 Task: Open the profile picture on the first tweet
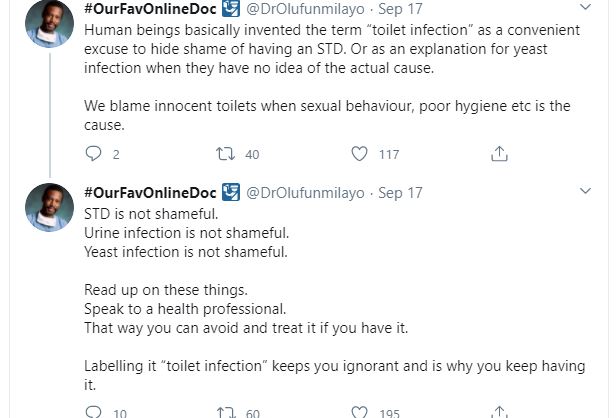(x=48, y=24)
